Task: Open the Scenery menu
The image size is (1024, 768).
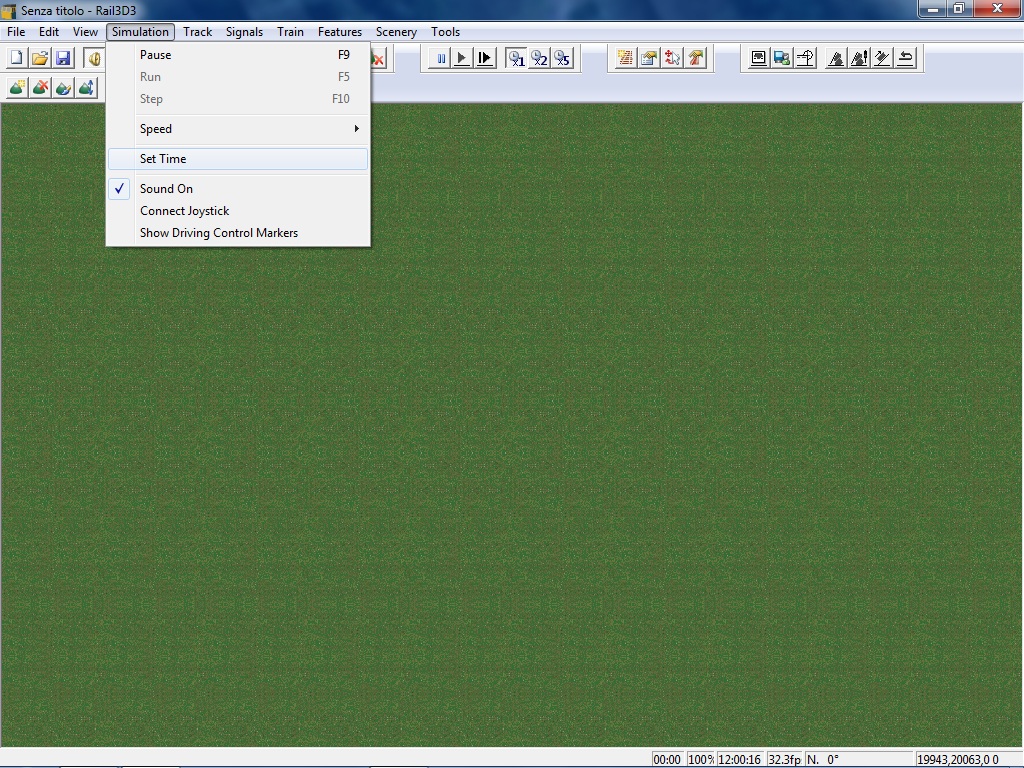Action: (x=396, y=32)
